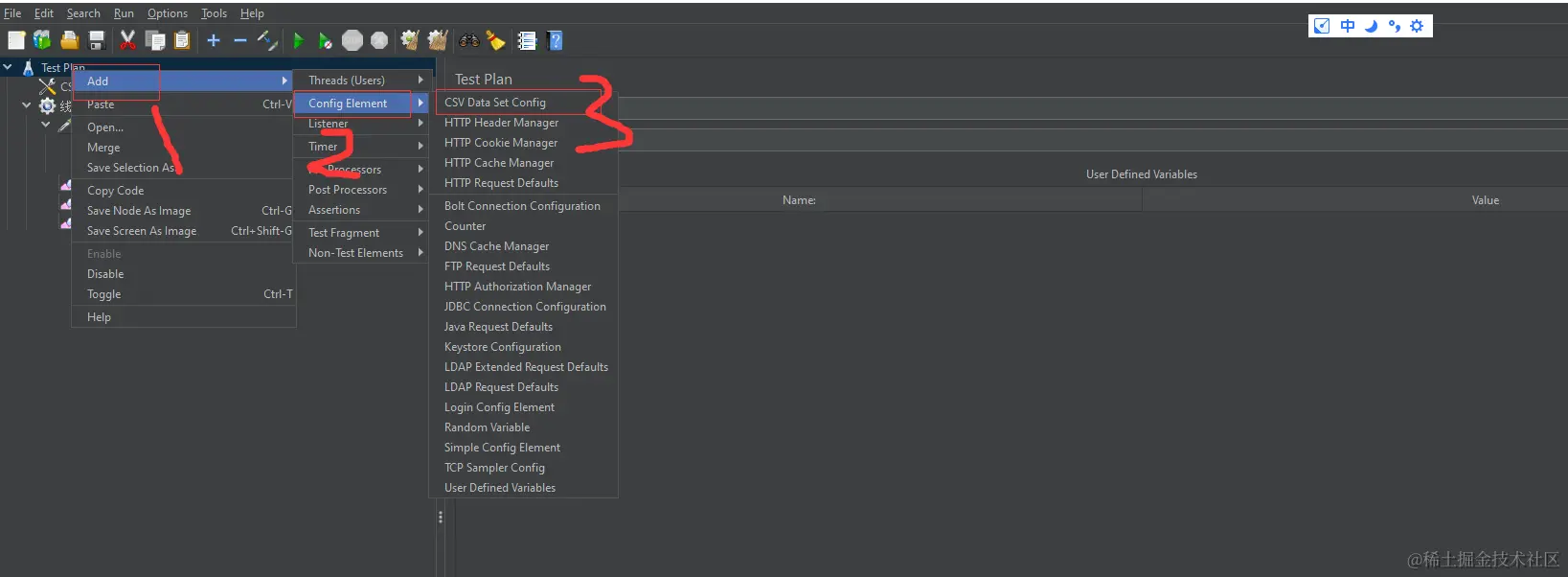Click the panel splitter handle dots
This screenshot has width=1568, height=577.
441,517
